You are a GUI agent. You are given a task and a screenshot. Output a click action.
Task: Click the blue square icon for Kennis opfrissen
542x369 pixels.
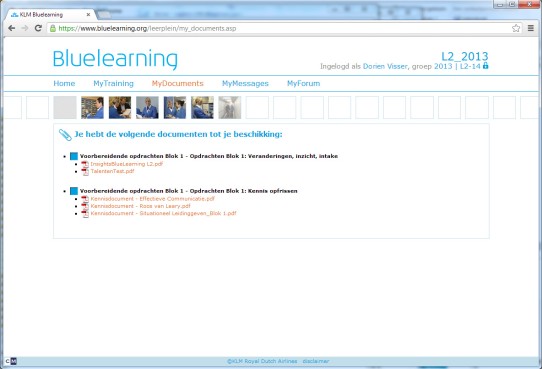(74, 191)
